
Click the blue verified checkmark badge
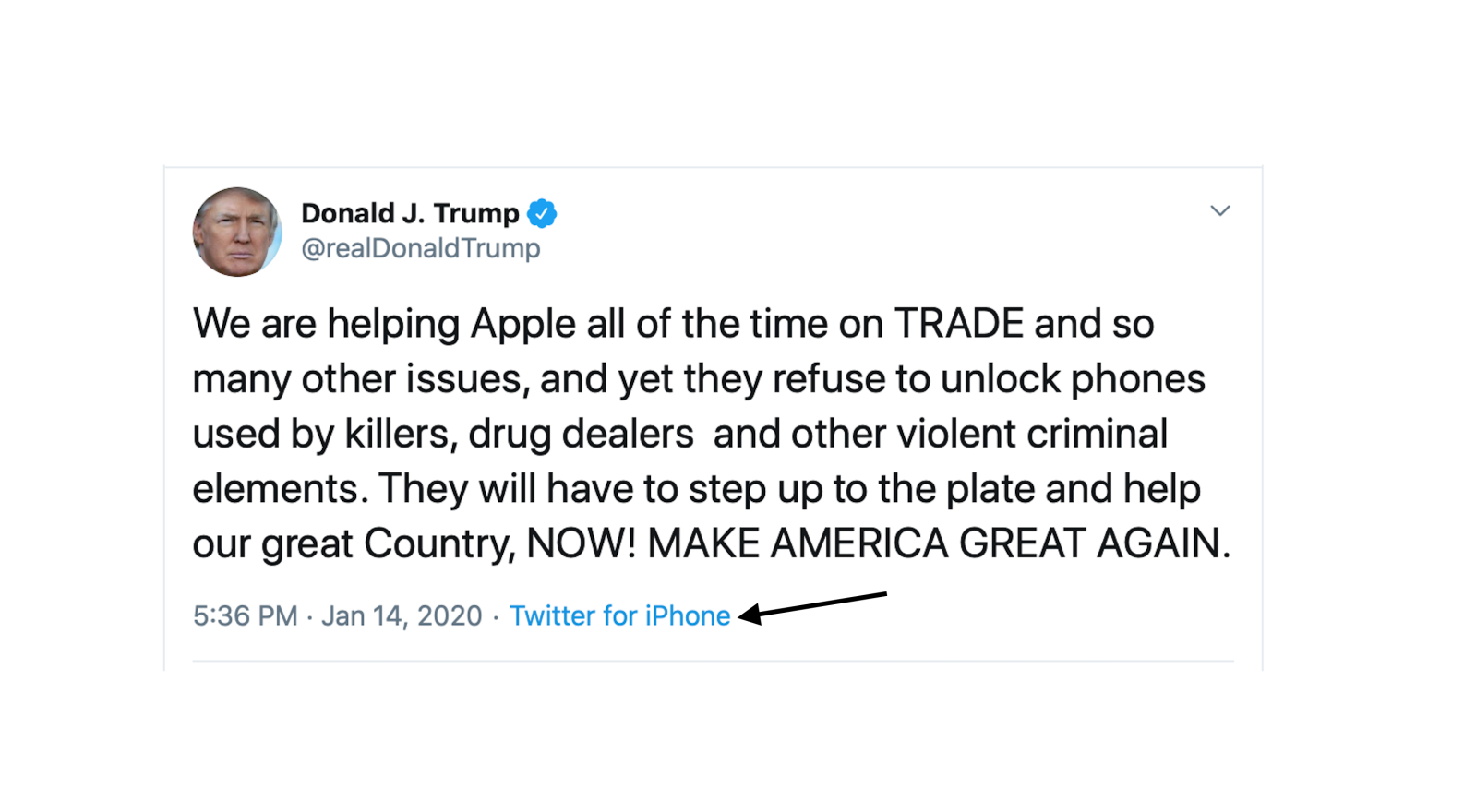(542, 213)
